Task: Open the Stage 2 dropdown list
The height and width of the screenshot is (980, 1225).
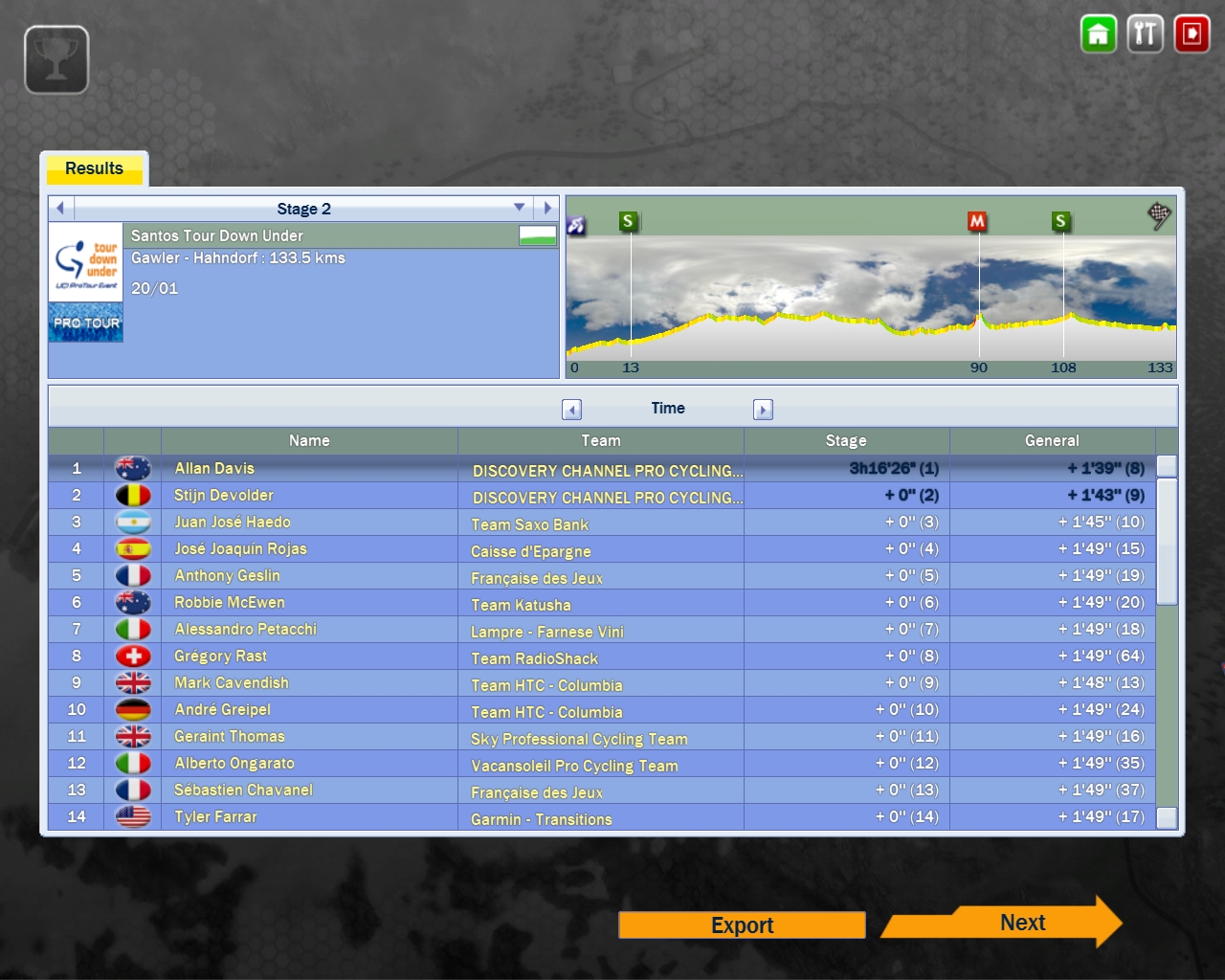Action: point(519,208)
